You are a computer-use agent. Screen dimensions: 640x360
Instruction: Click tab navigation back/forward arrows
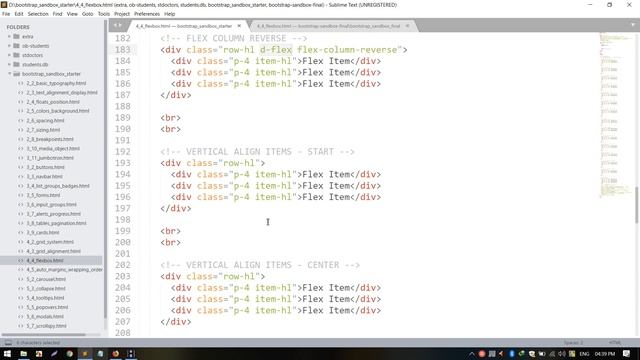click(x=118, y=25)
